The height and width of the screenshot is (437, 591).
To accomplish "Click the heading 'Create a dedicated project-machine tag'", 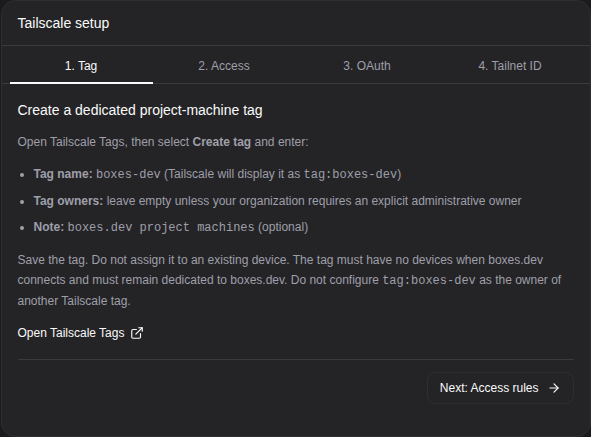I will [140, 110].
